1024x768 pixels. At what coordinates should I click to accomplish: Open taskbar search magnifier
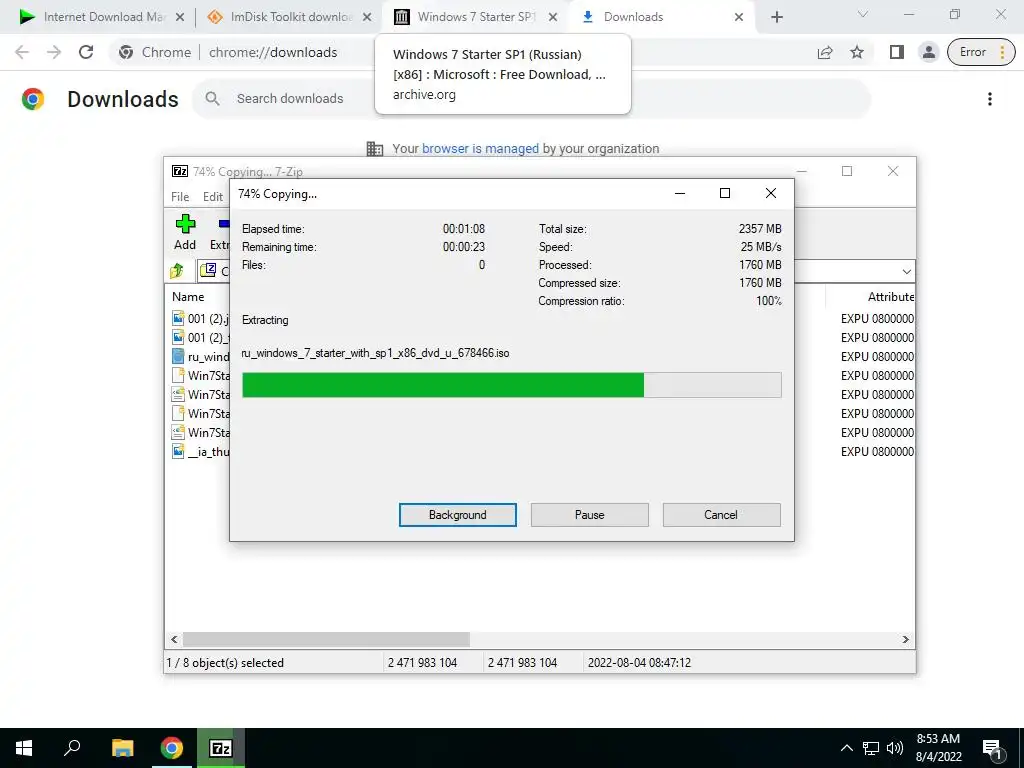point(72,747)
